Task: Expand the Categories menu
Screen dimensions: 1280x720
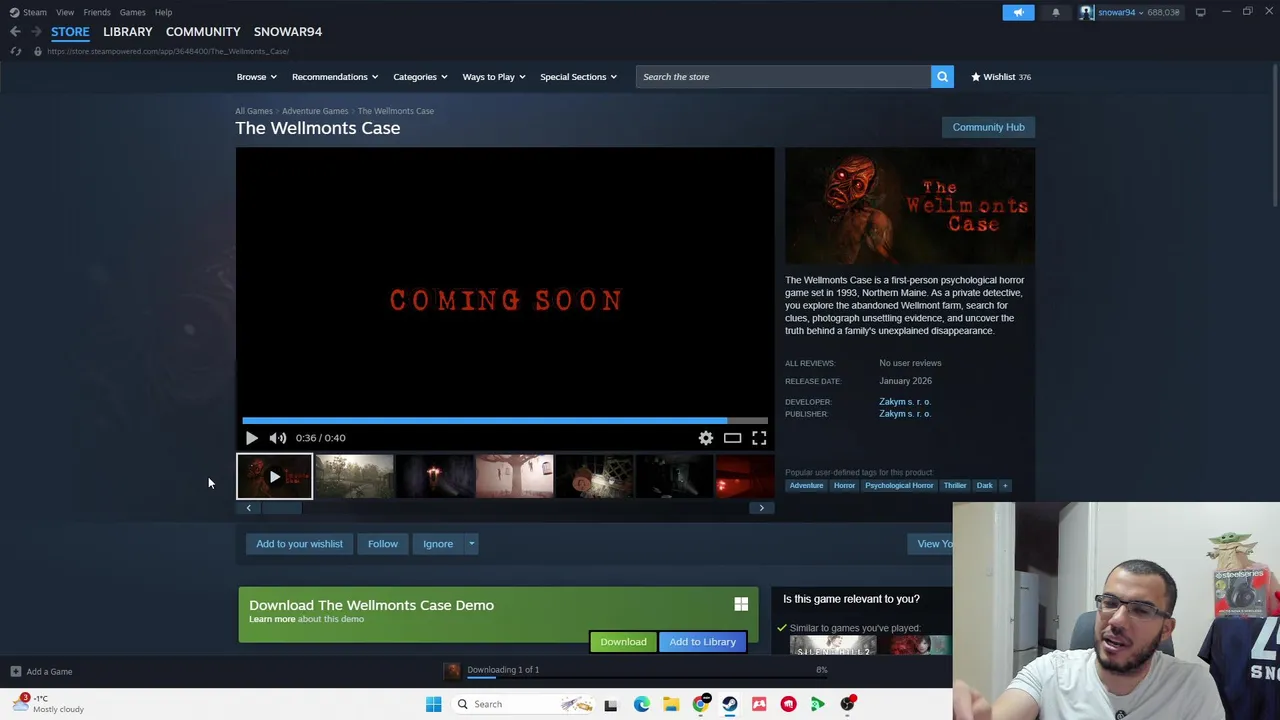Action: tap(420, 77)
